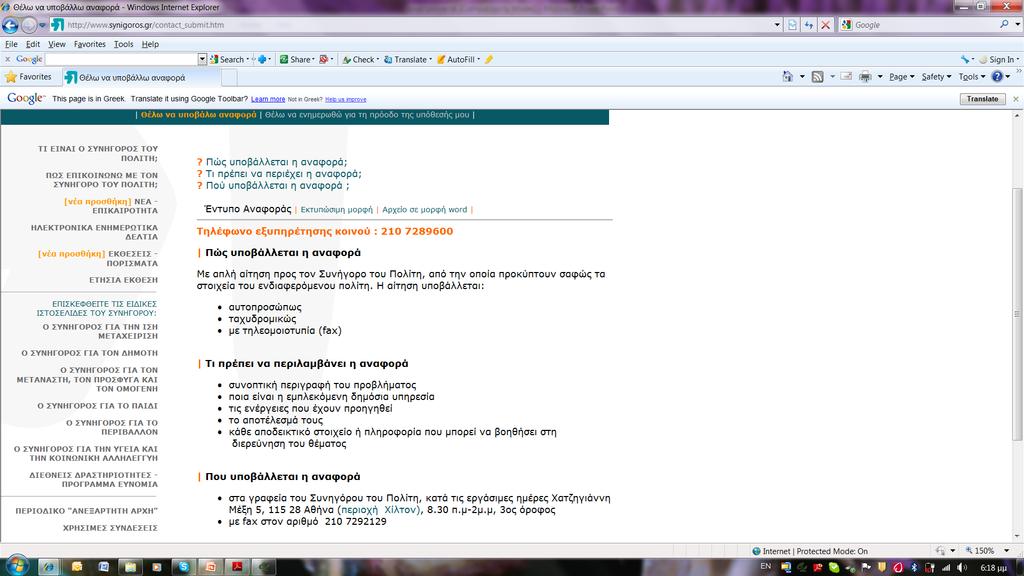Click 'Αρχείο σε μορφή word' link
The image size is (1024, 576).
tap(424, 210)
